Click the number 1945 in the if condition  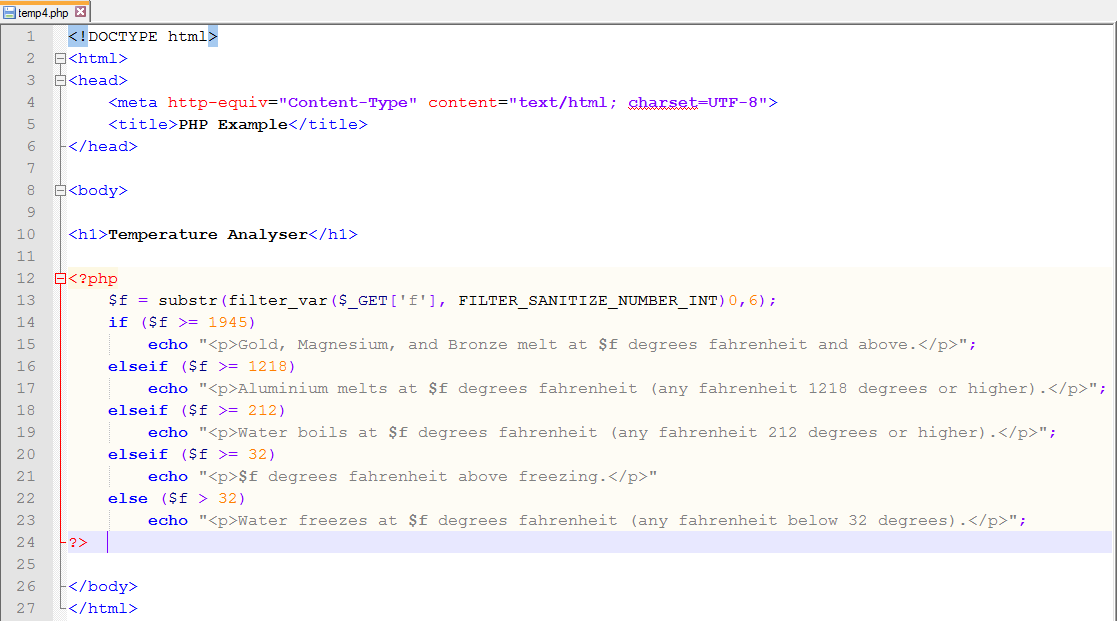coord(227,323)
